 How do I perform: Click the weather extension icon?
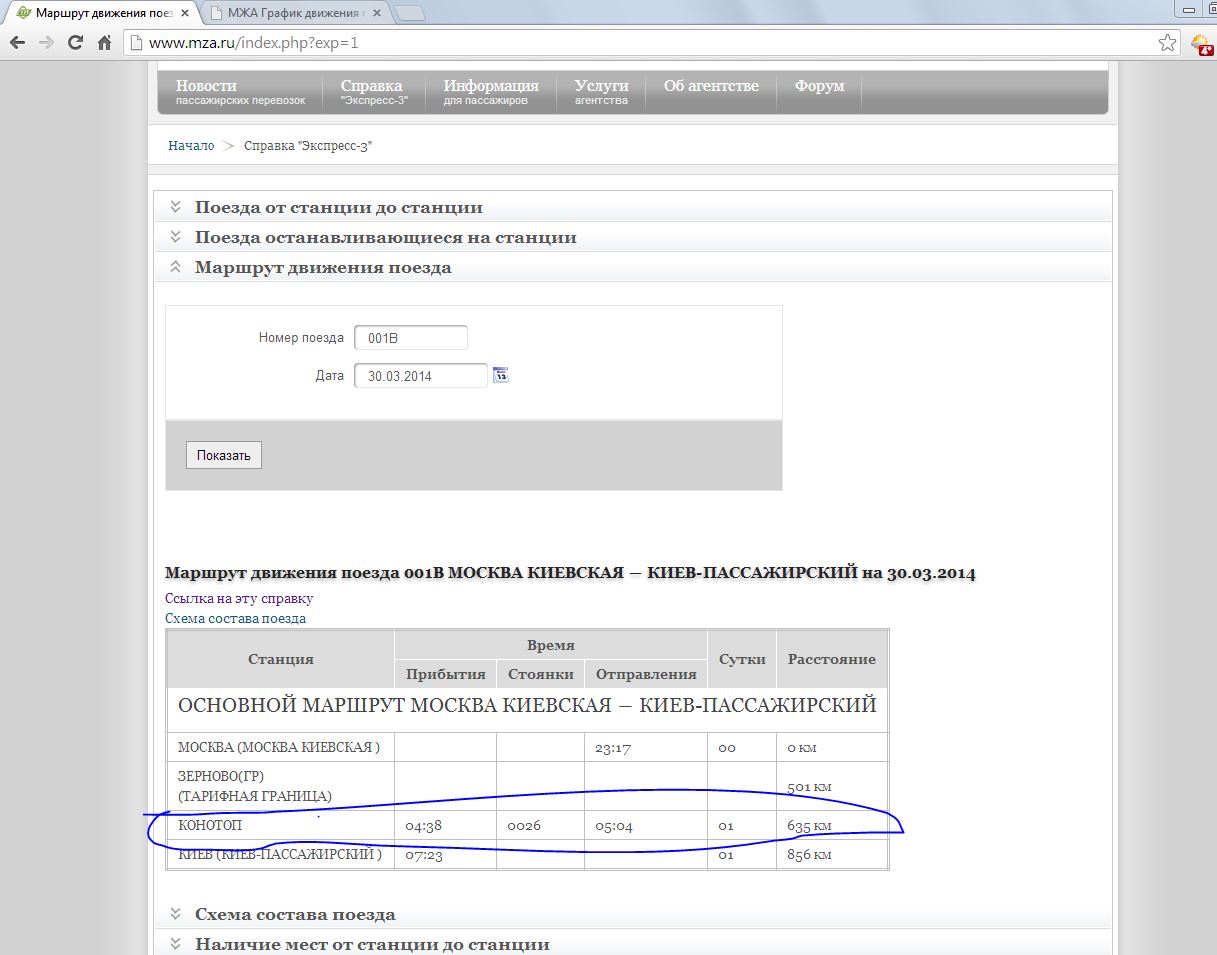pos(1201,44)
